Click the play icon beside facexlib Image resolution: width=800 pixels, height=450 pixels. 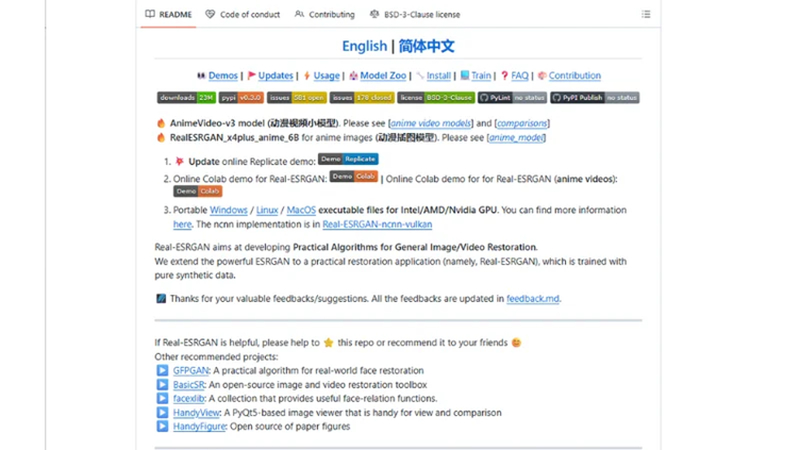162,398
